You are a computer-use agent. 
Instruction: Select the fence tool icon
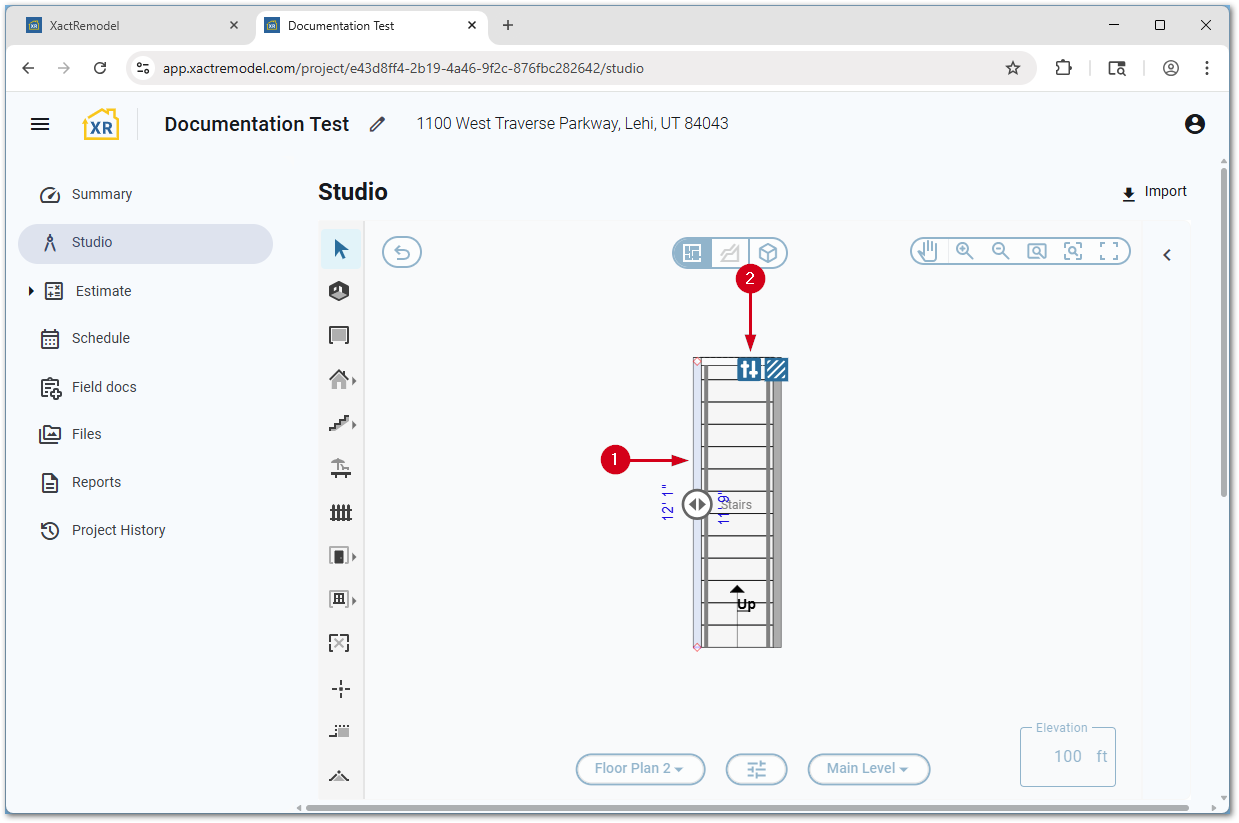(340, 513)
